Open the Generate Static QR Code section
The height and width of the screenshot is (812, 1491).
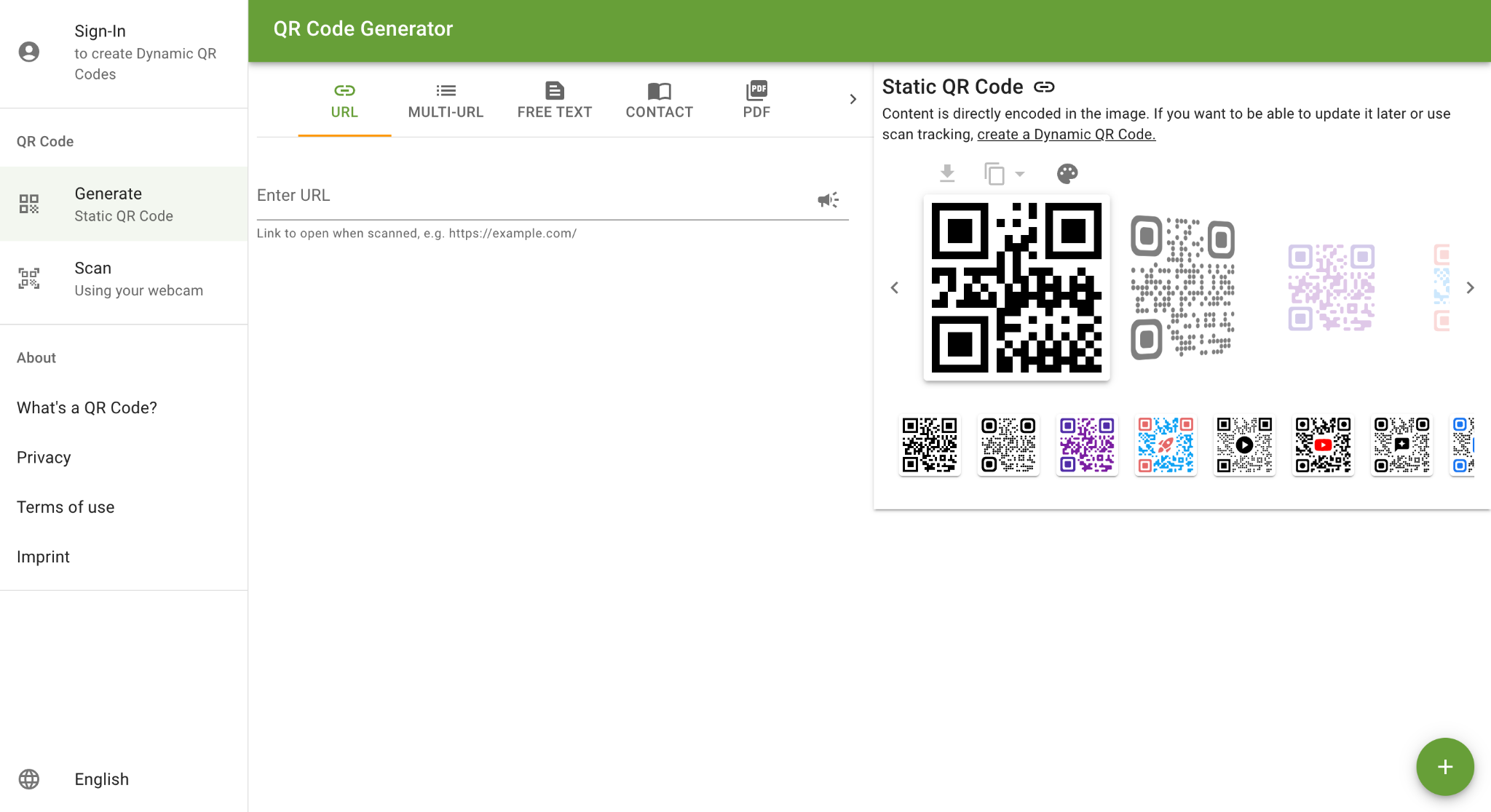(x=124, y=204)
